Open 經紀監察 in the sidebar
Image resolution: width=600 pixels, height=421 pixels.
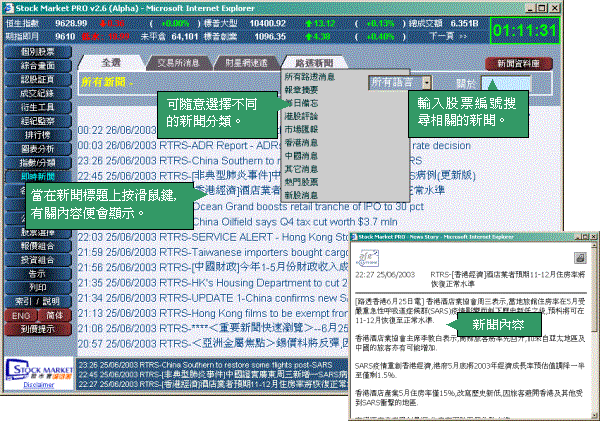(38, 121)
